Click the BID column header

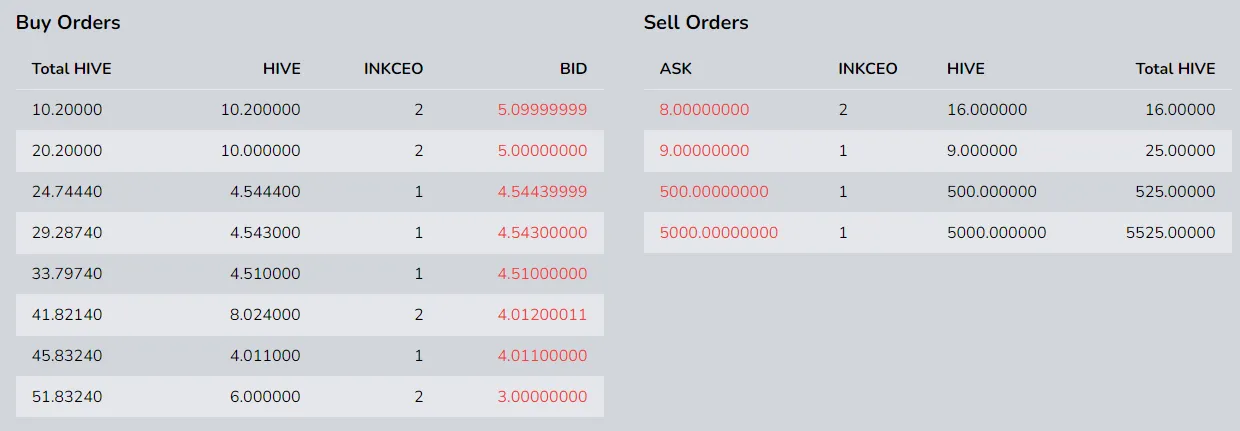coord(573,69)
